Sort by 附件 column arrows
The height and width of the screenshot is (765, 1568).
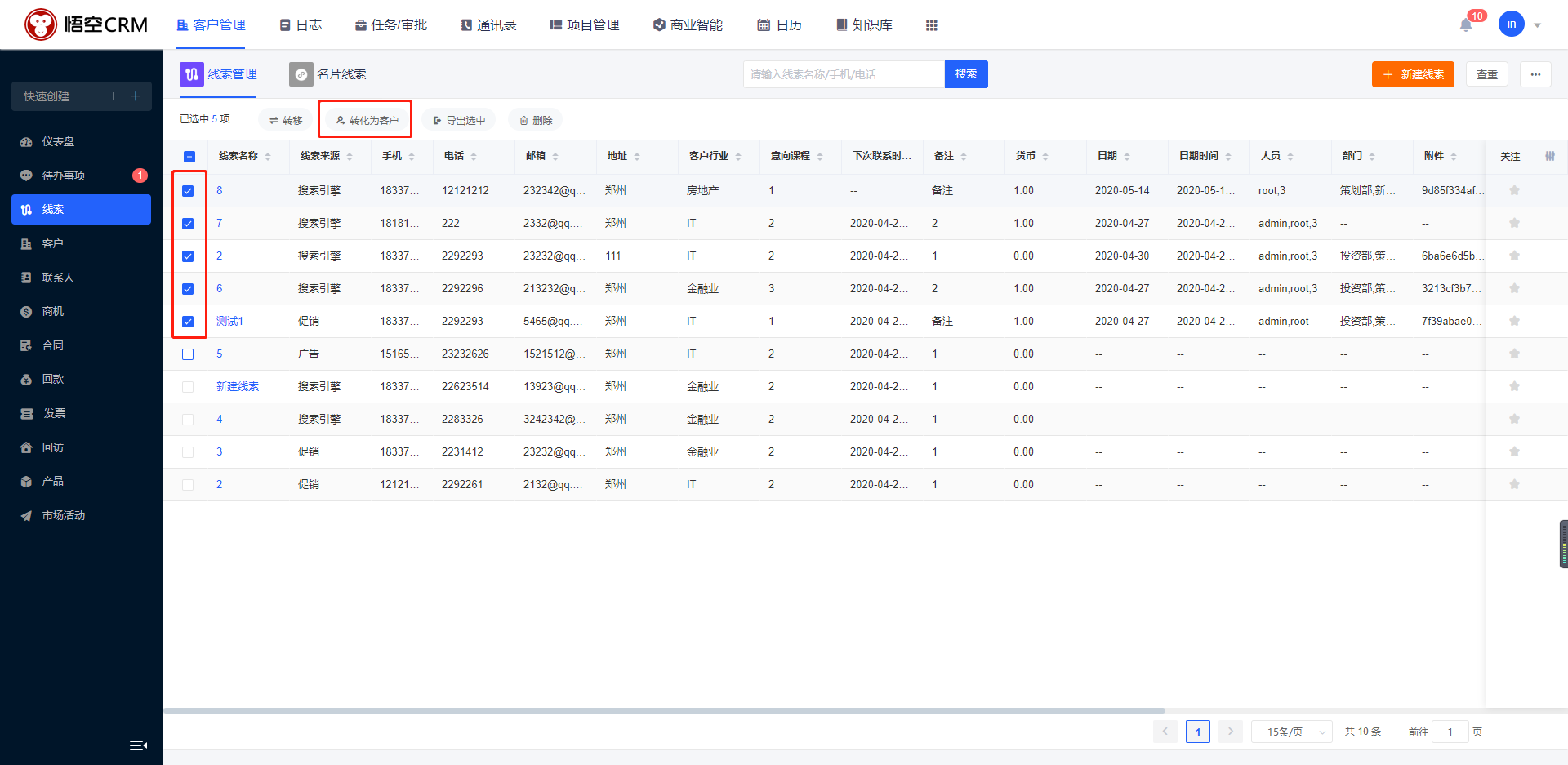click(1454, 156)
